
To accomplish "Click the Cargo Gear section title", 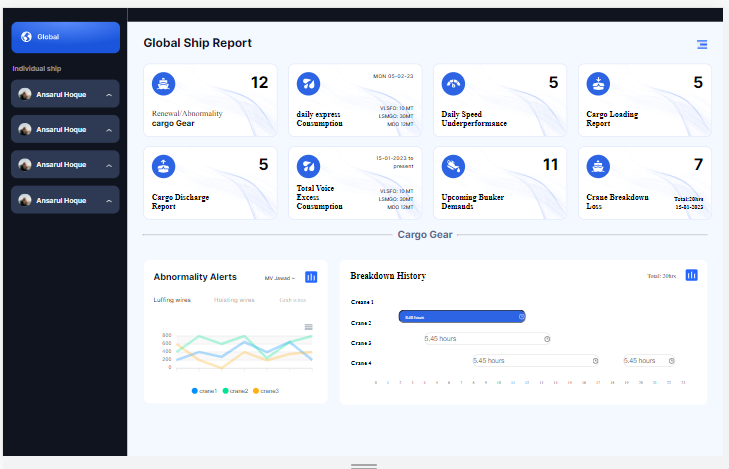I will 424,235.
